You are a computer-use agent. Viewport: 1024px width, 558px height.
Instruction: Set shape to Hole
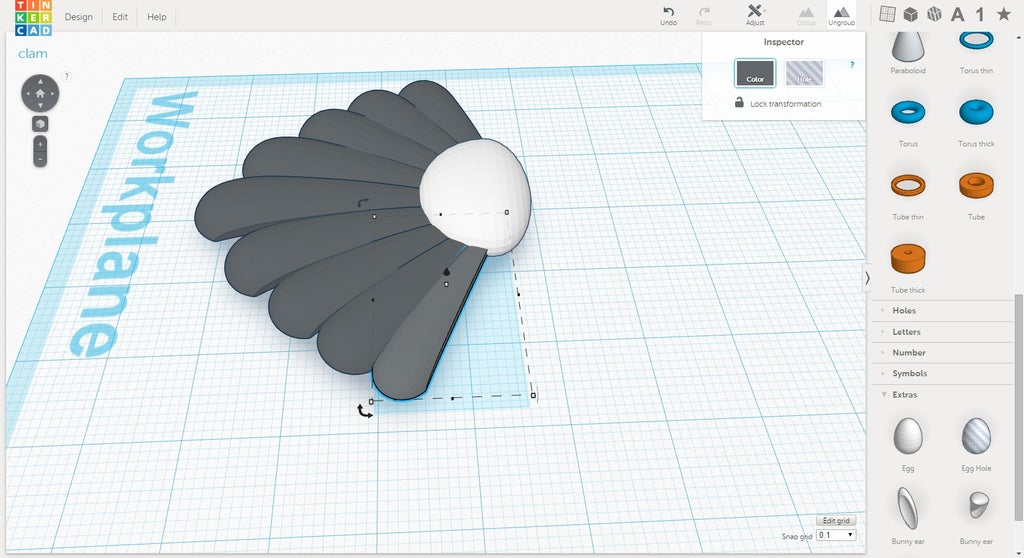[804, 73]
